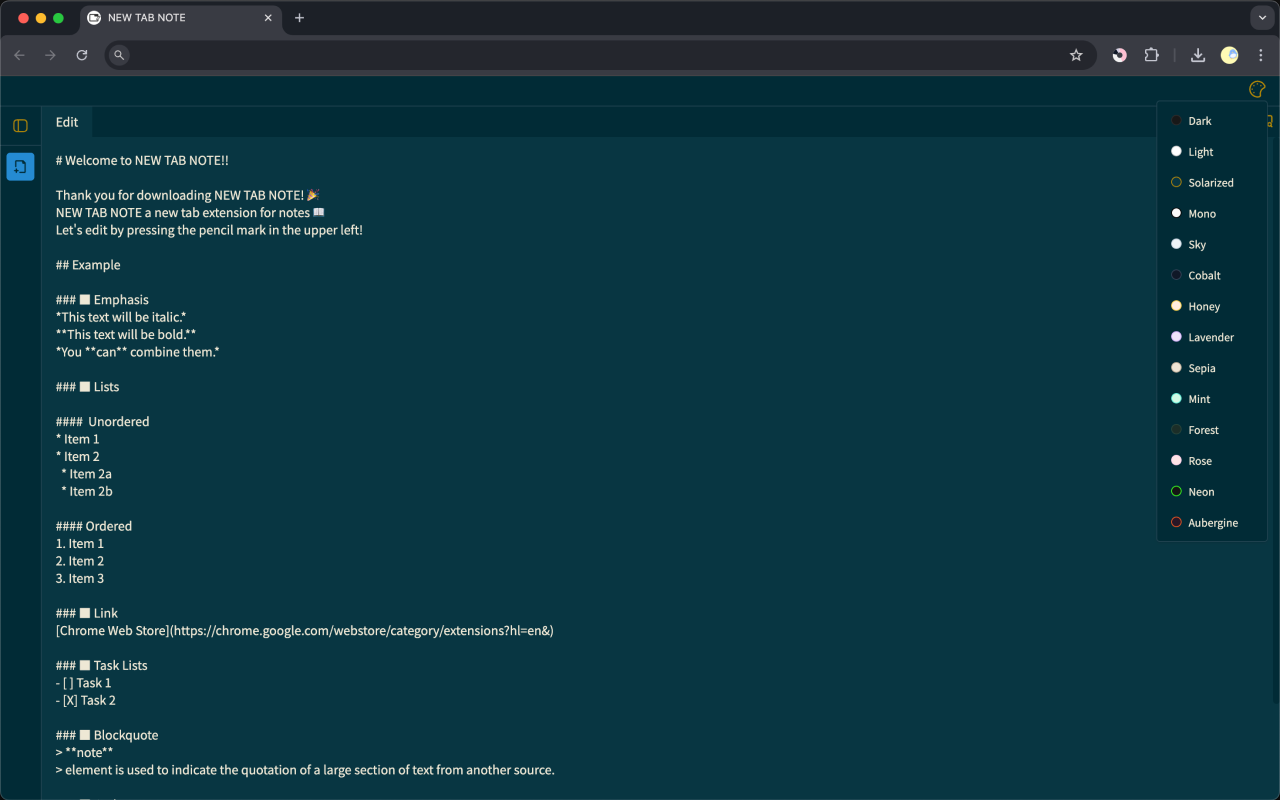
Task: Select the note file icon in sidebar
Action: point(20,167)
